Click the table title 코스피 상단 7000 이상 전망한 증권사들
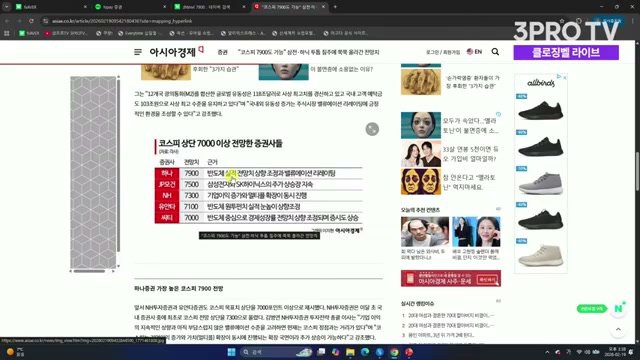The image size is (640, 360). [220, 143]
